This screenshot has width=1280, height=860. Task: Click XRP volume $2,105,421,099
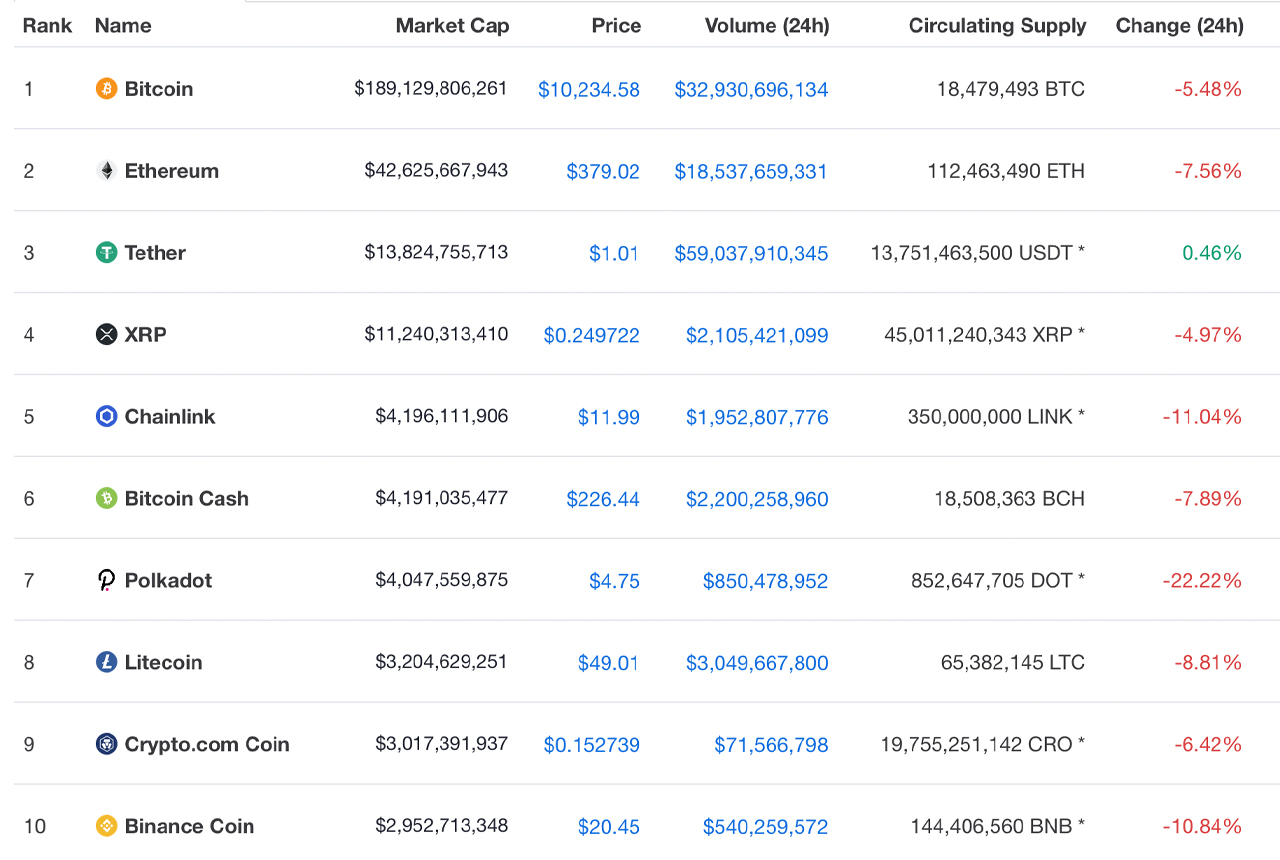[x=757, y=336]
